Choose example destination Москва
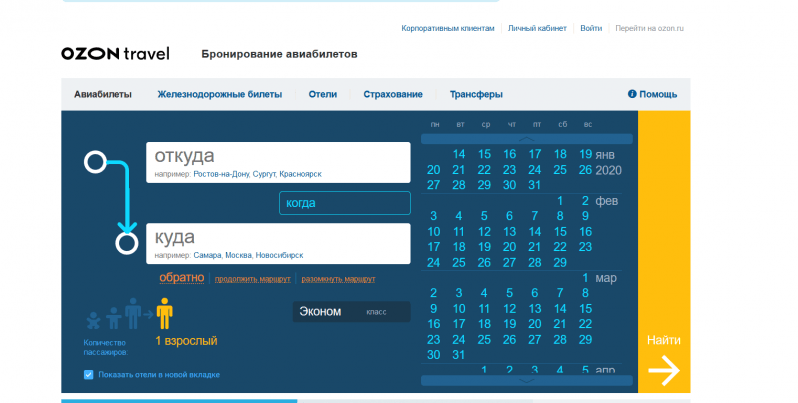The height and width of the screenshot is (403, 798). [x=238, y=255]
